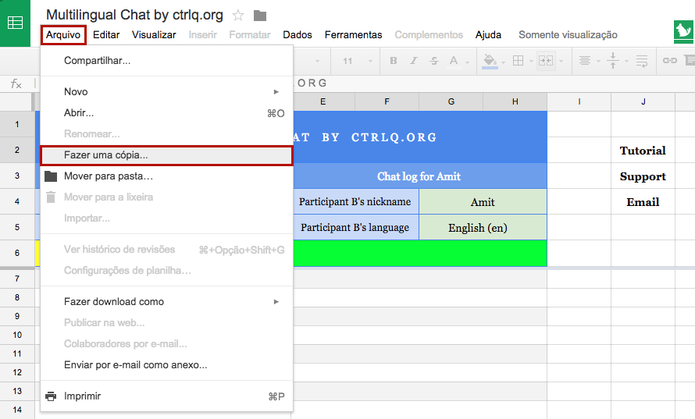Click the insert link icon
The image size is (695, 419).
(x=670, y=61)
